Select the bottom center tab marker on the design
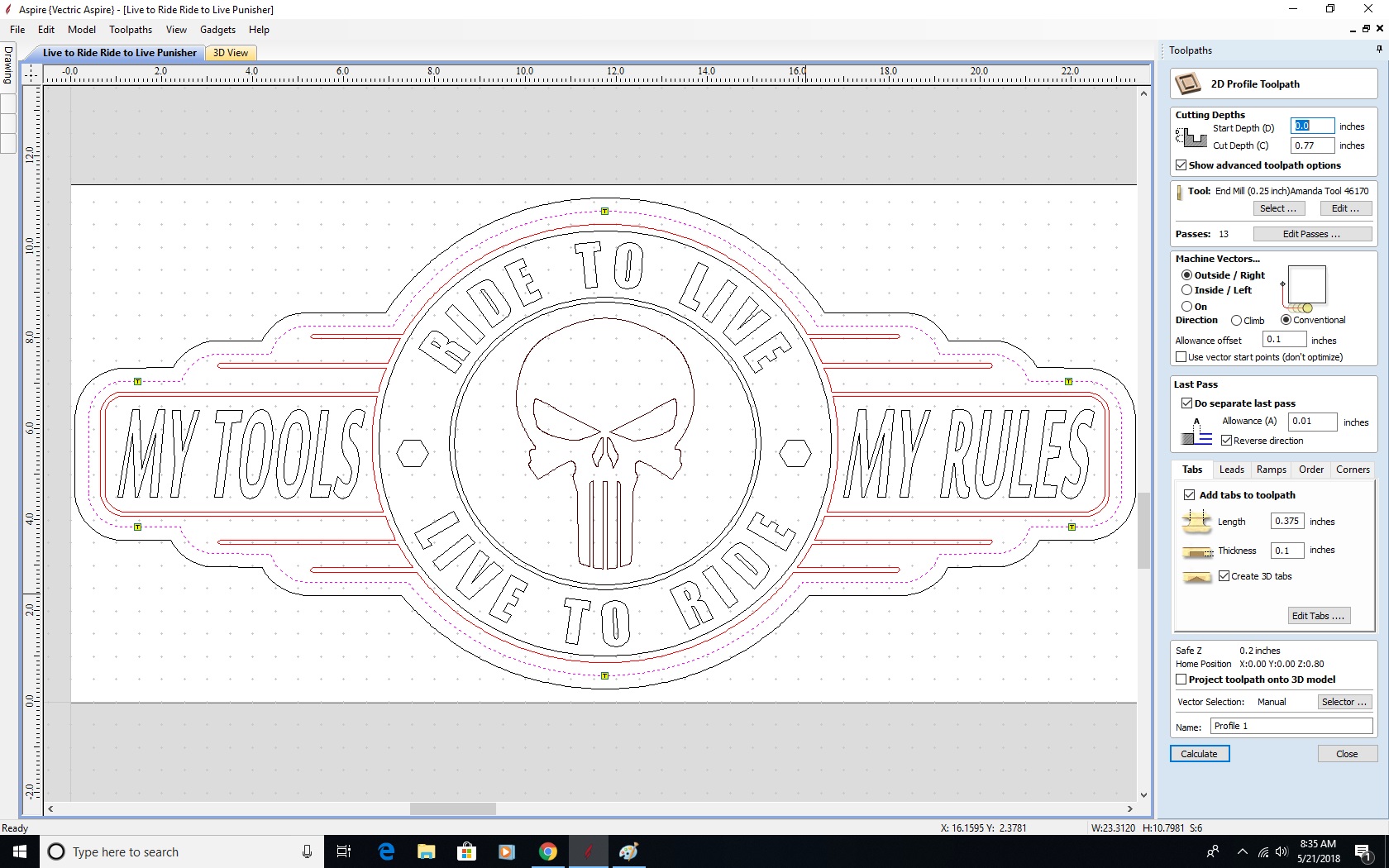The image size is (1389, 868). 604,676
